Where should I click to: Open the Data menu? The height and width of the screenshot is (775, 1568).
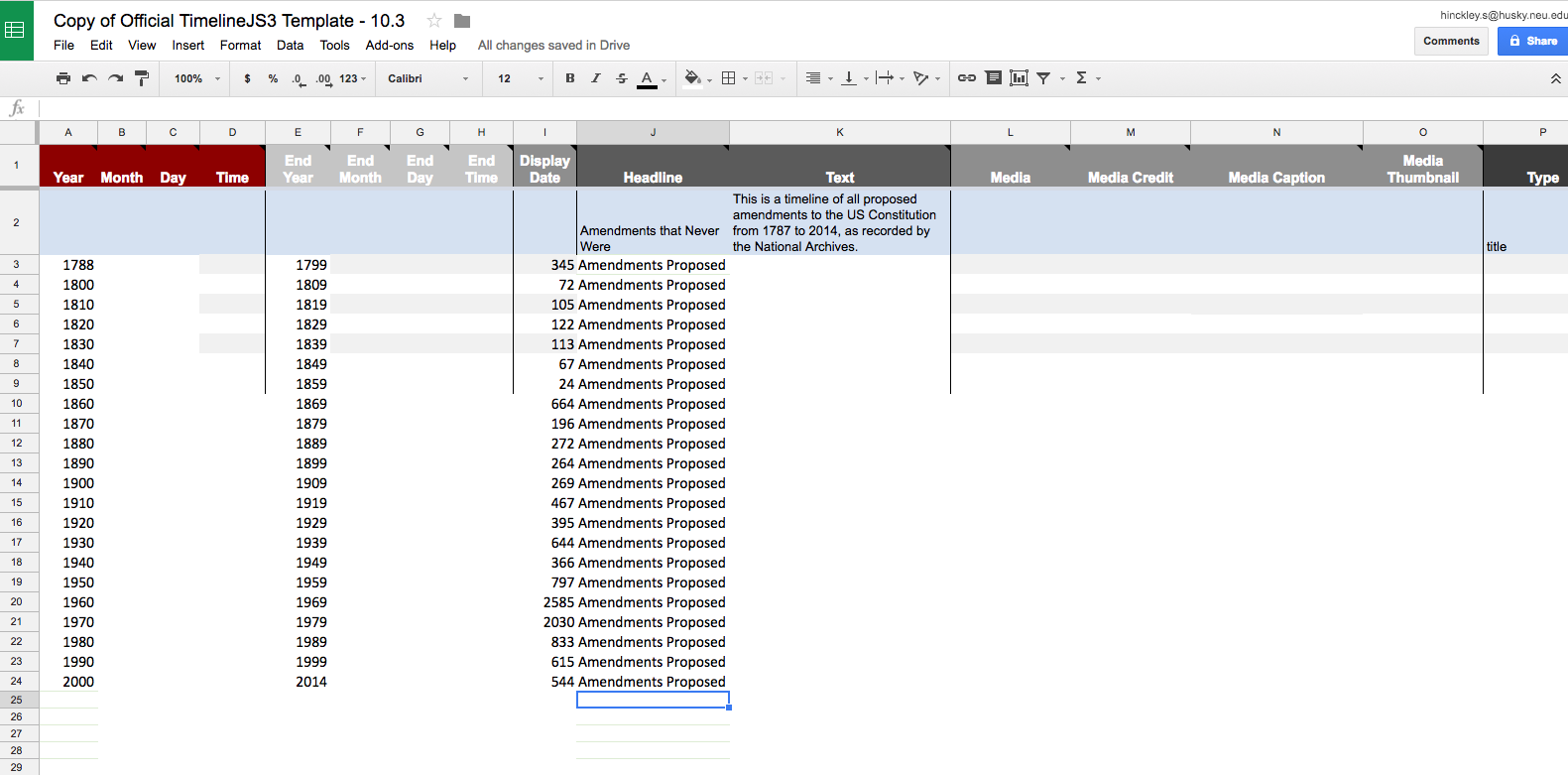pos(290,46)
